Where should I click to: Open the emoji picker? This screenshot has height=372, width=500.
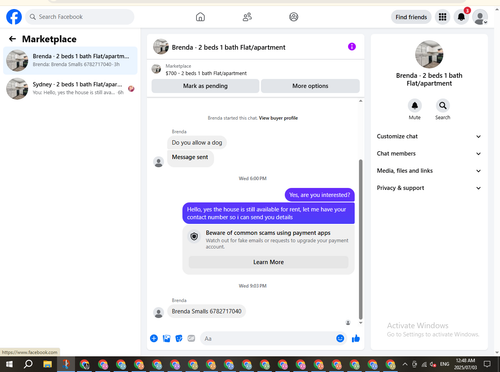pyautogui.click(x=340, y=338)
